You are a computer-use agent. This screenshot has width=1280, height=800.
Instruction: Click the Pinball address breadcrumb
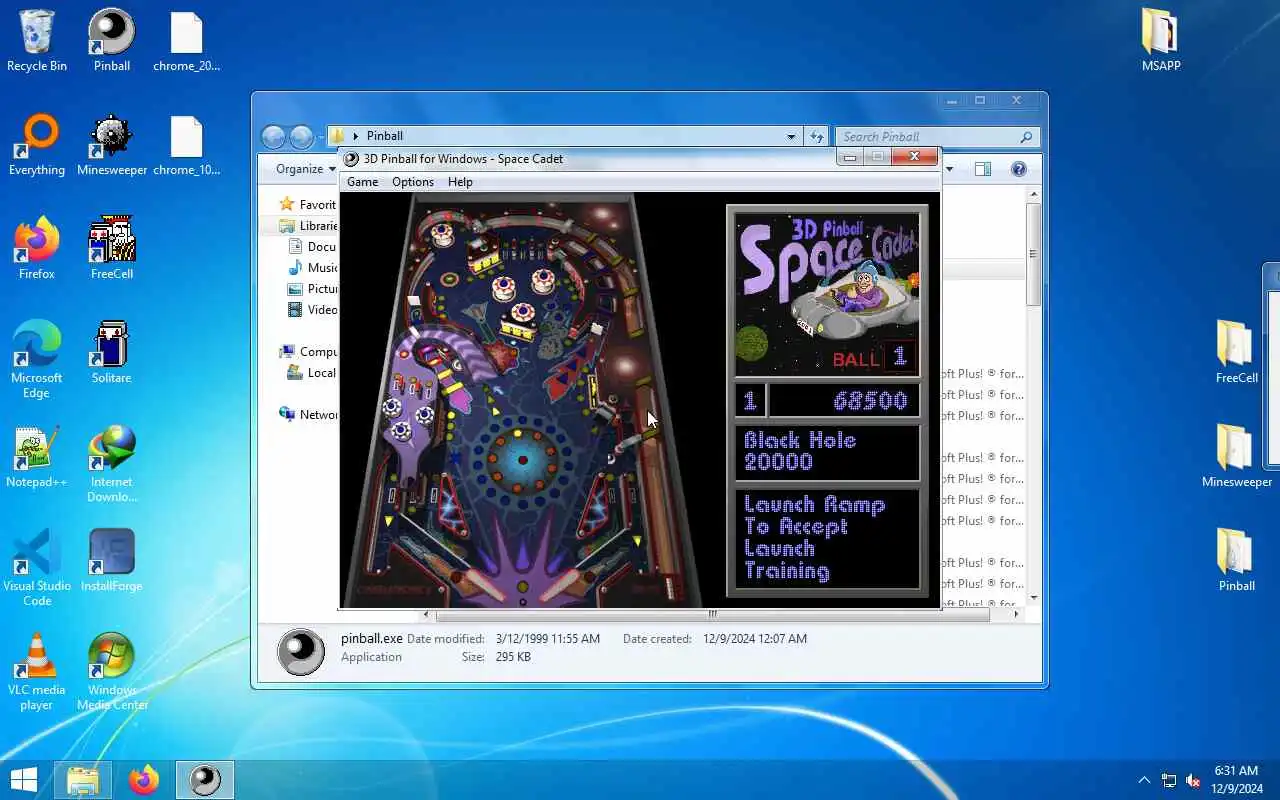coord(385,136)
